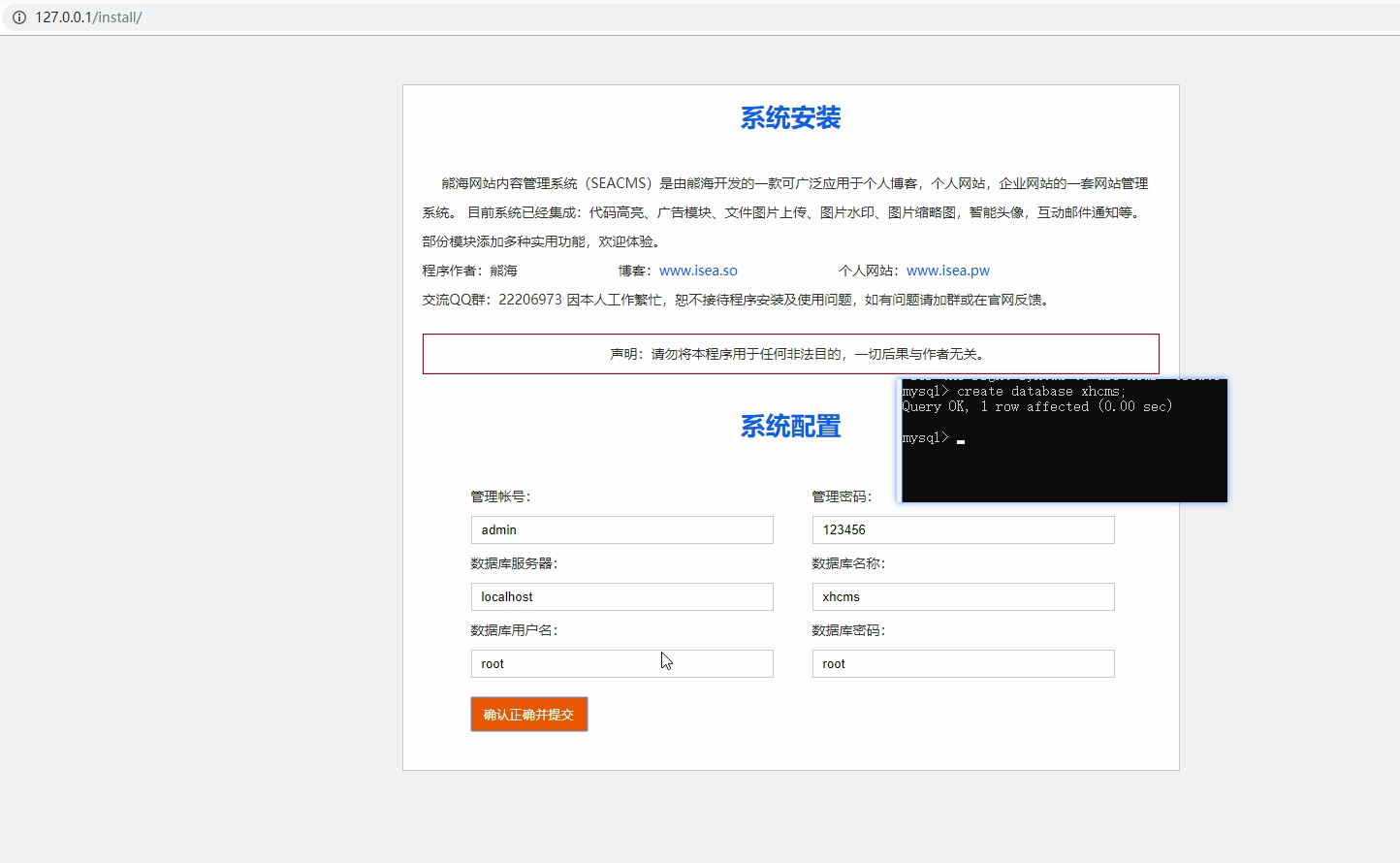Click the 数据库用户名 field containing root
The width and height of the screenshot is (1400, 863).
(622, 663)
